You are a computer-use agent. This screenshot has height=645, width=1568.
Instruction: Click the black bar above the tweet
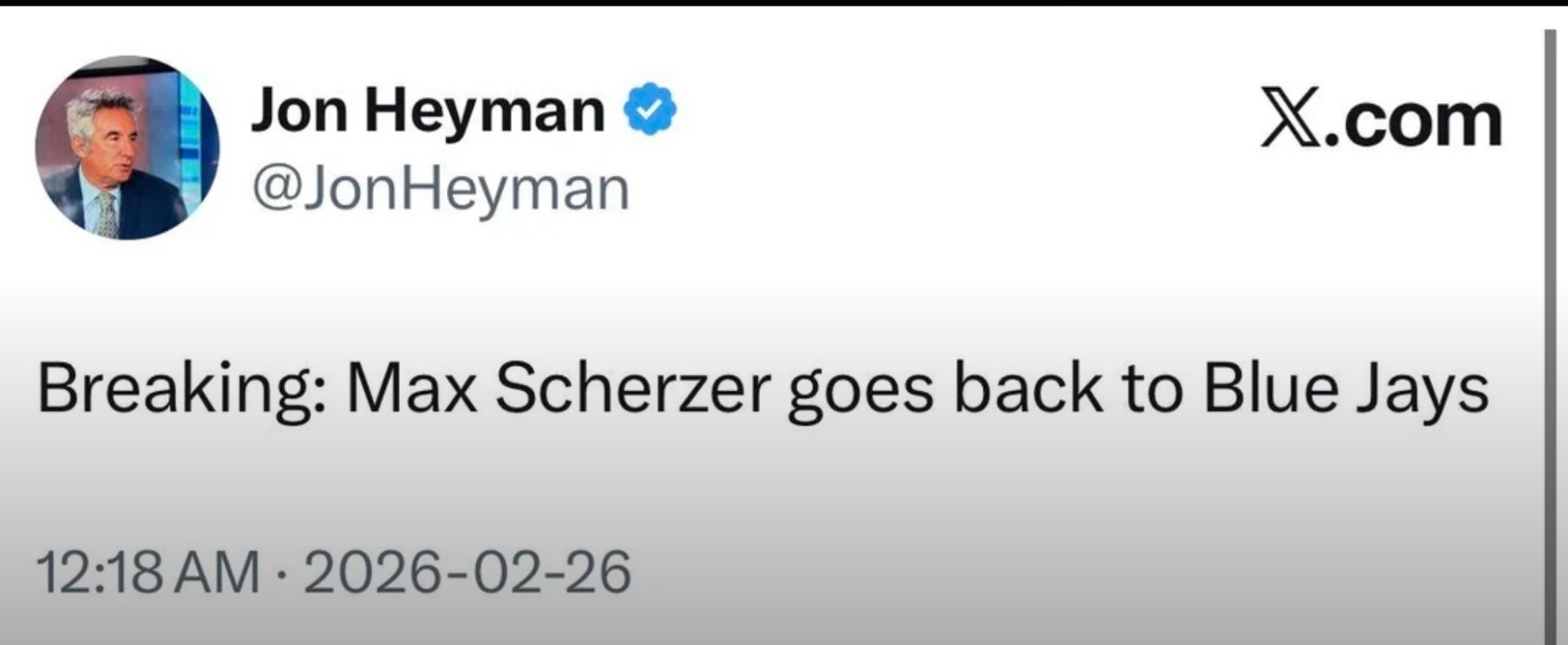coord(784,3)
